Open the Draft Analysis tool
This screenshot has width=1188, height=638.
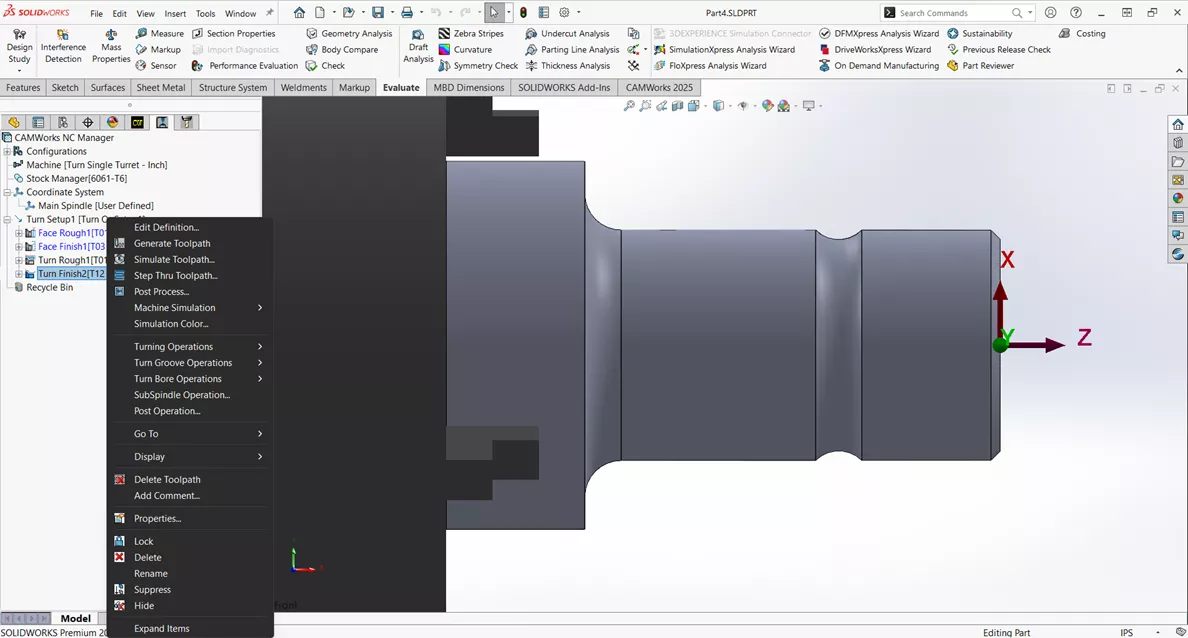point(418,48)
